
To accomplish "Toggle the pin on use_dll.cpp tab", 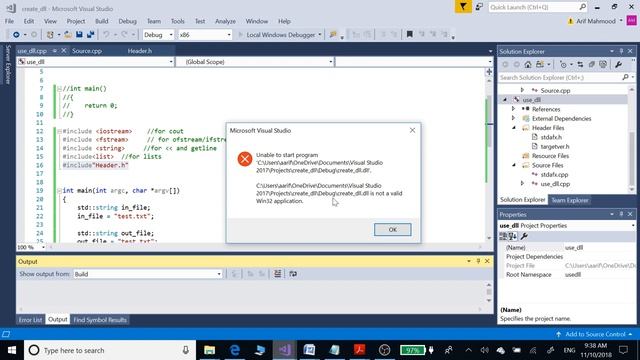I will tap(54, 51).
